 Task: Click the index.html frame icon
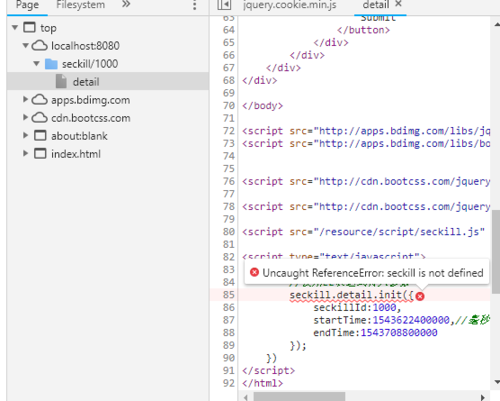click(x=40, y=153)
